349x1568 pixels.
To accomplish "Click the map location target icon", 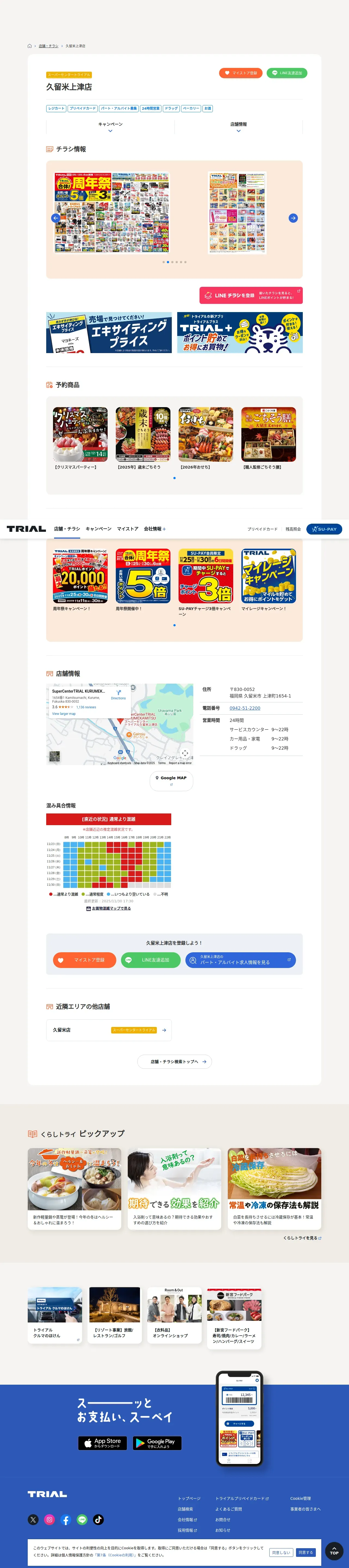I will pyautogui.click(x=185, y=753).
